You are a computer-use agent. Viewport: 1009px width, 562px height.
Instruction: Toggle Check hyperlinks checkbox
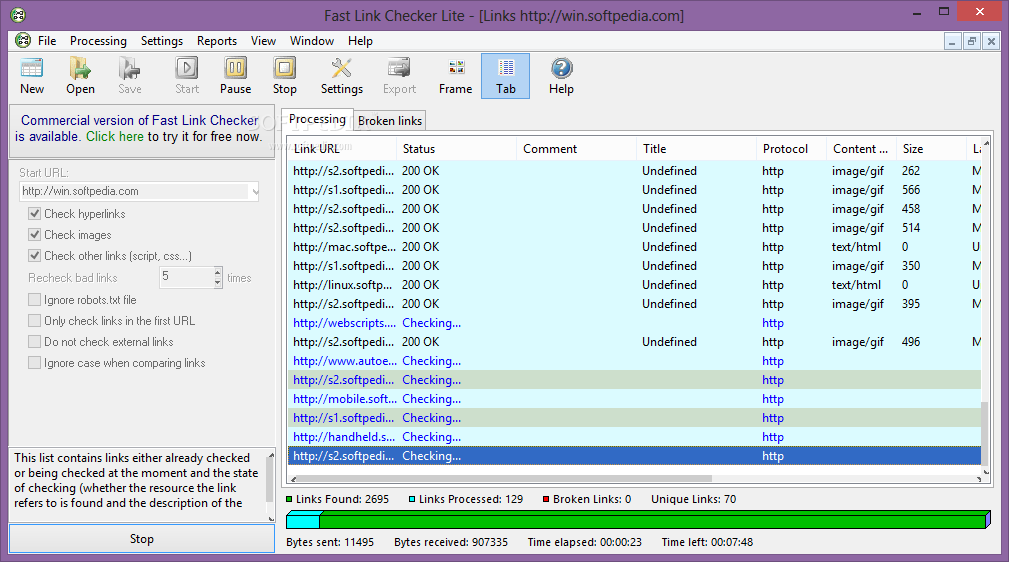pos(35,214)
